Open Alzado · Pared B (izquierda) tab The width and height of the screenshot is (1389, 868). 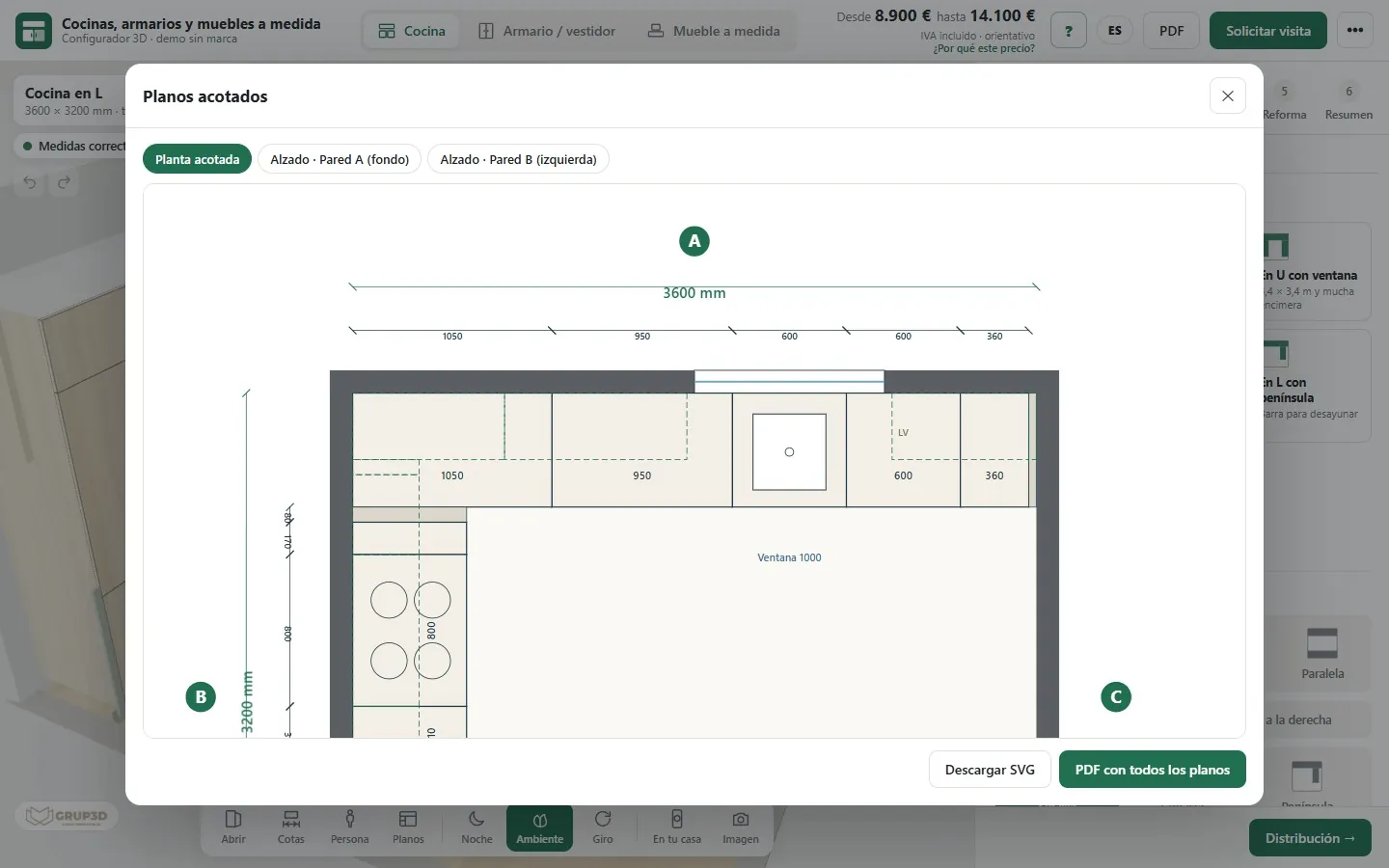[518, 159]
